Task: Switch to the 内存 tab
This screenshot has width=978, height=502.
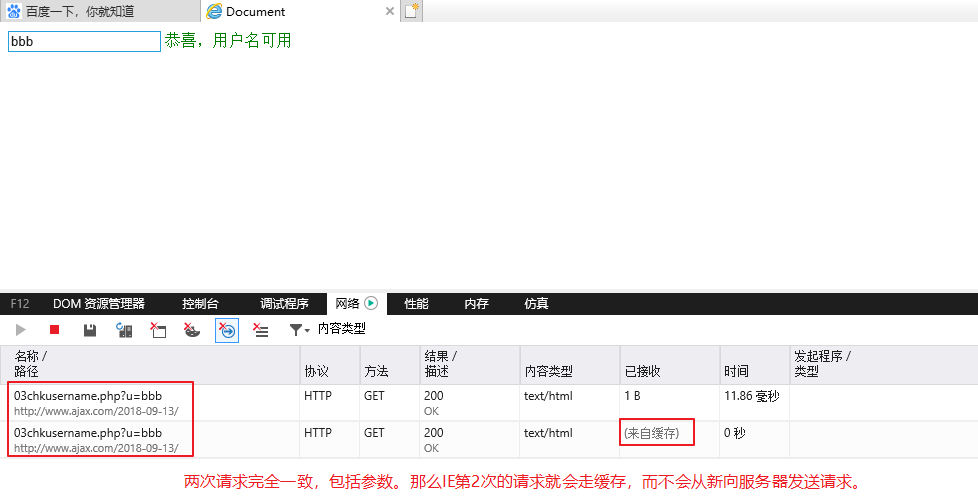Action: [x=477, y=304]
